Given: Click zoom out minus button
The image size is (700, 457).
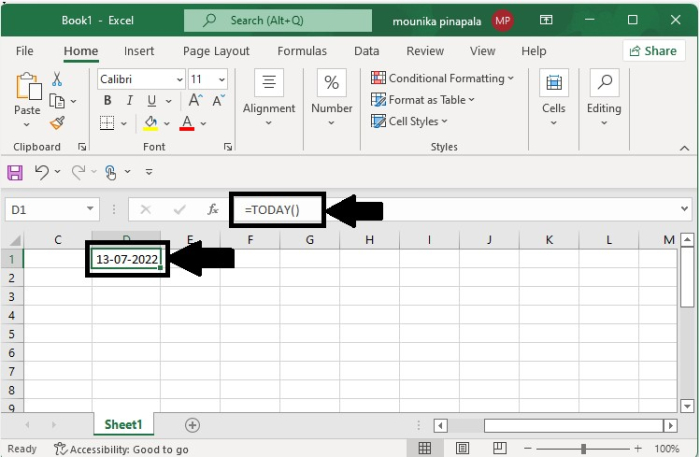Looking at the screenshot, I should point(528,449).
